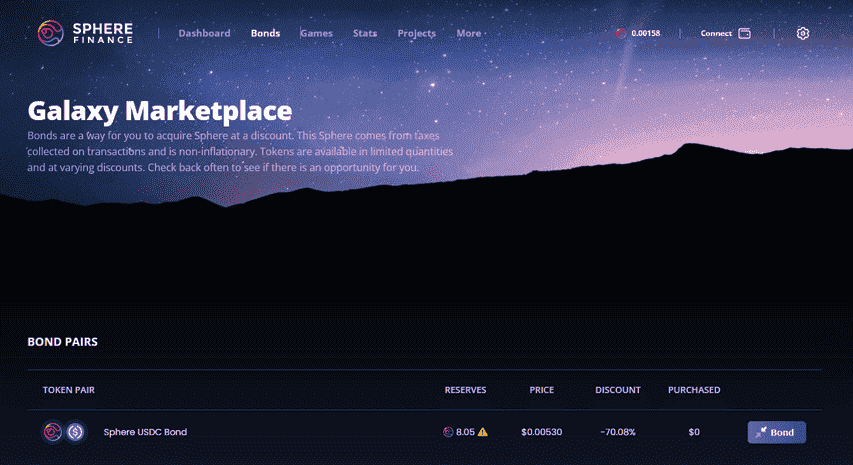
Task: Open the Projects menu item
Action: point(417,33)
